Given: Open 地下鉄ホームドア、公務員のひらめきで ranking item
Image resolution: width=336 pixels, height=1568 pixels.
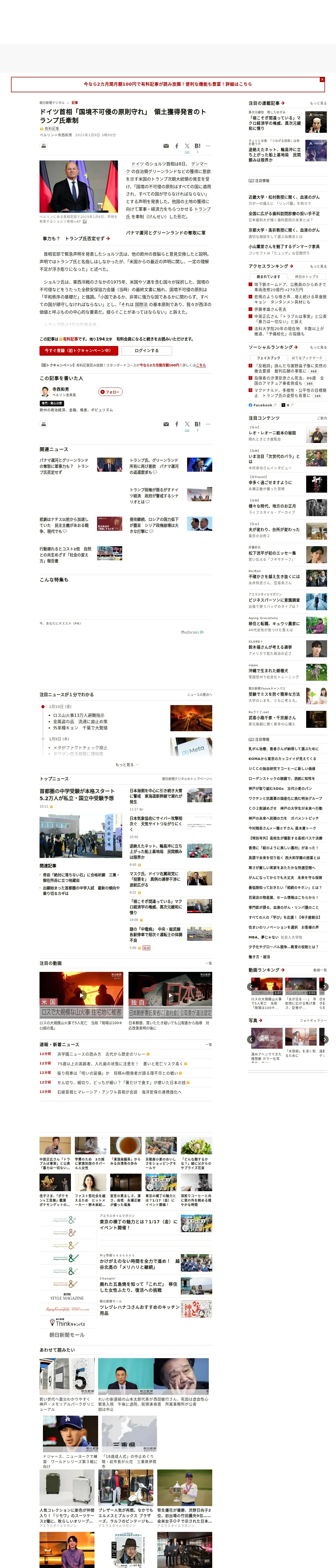Looking at the screenshot, I should (290, 287).
